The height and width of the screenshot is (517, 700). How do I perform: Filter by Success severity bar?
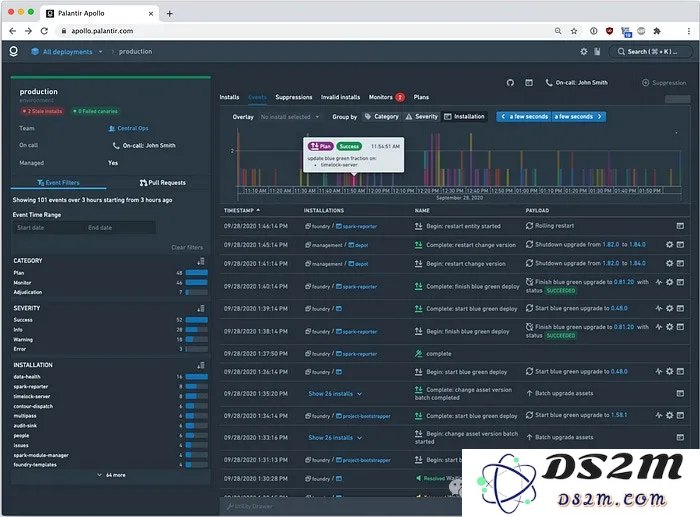[x=196, y=320]
